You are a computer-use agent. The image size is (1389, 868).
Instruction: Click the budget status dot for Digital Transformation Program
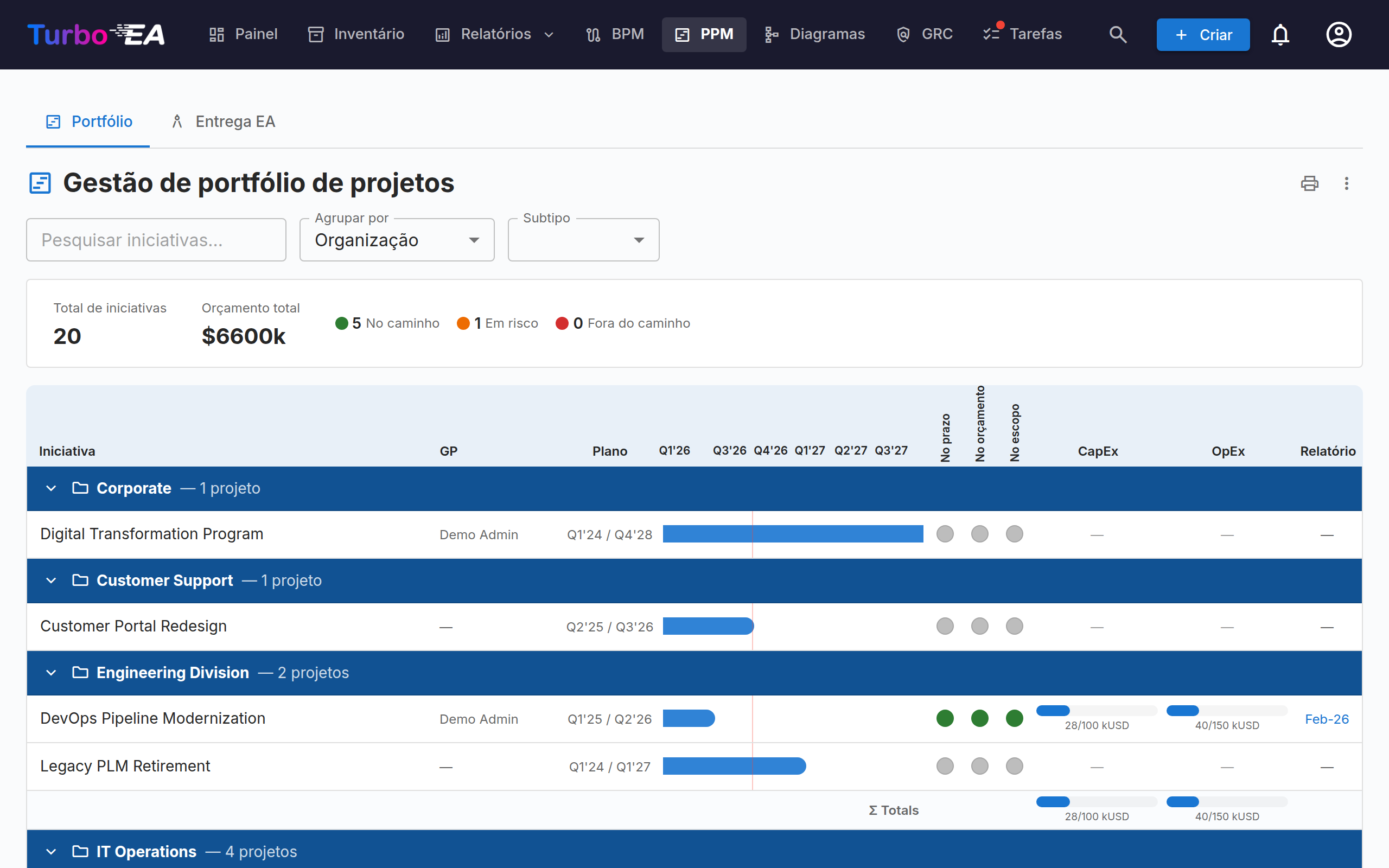pyautogui.click(x=980, y=534)
